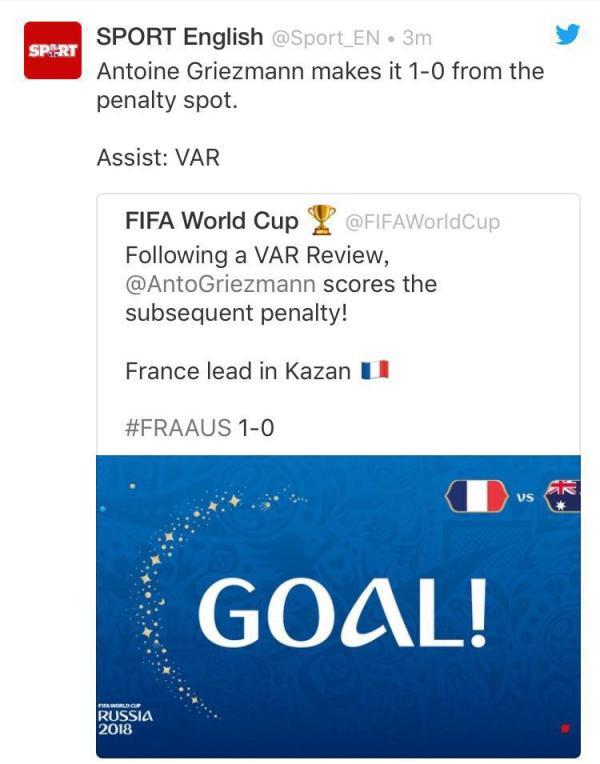
Task: Visit the @FIFAWorldCup handle
Action: coord(422,221)
